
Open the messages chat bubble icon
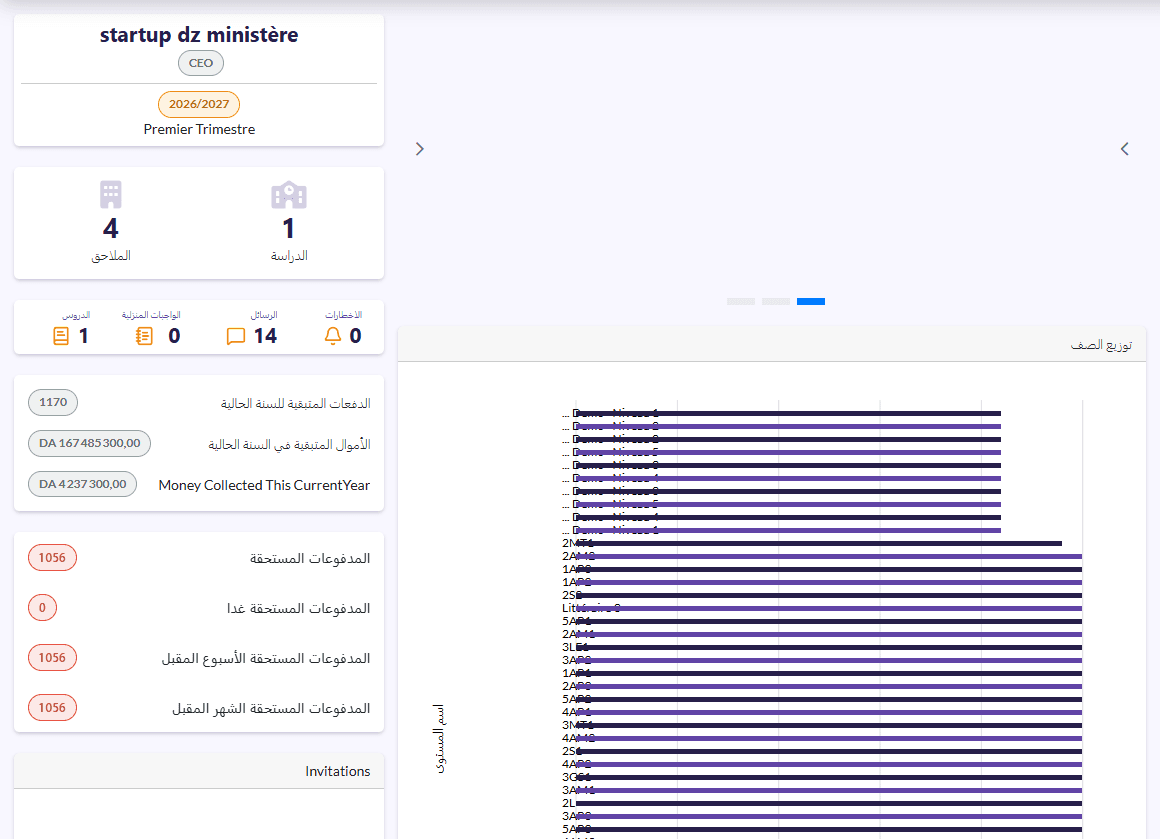[x=236, y=337]
